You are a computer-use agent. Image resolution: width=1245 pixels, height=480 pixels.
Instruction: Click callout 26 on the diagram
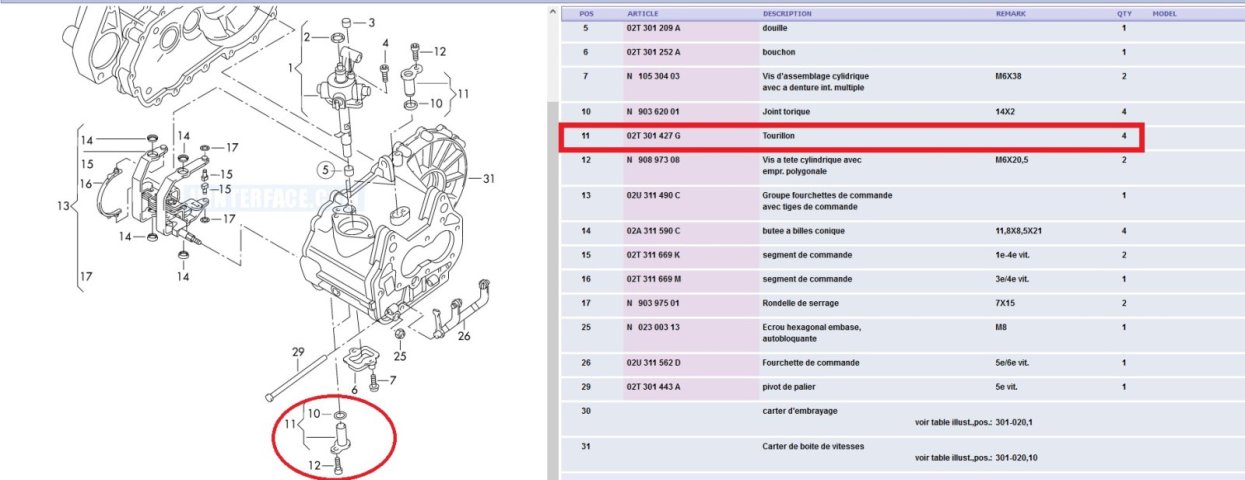[x=464, y=336]
